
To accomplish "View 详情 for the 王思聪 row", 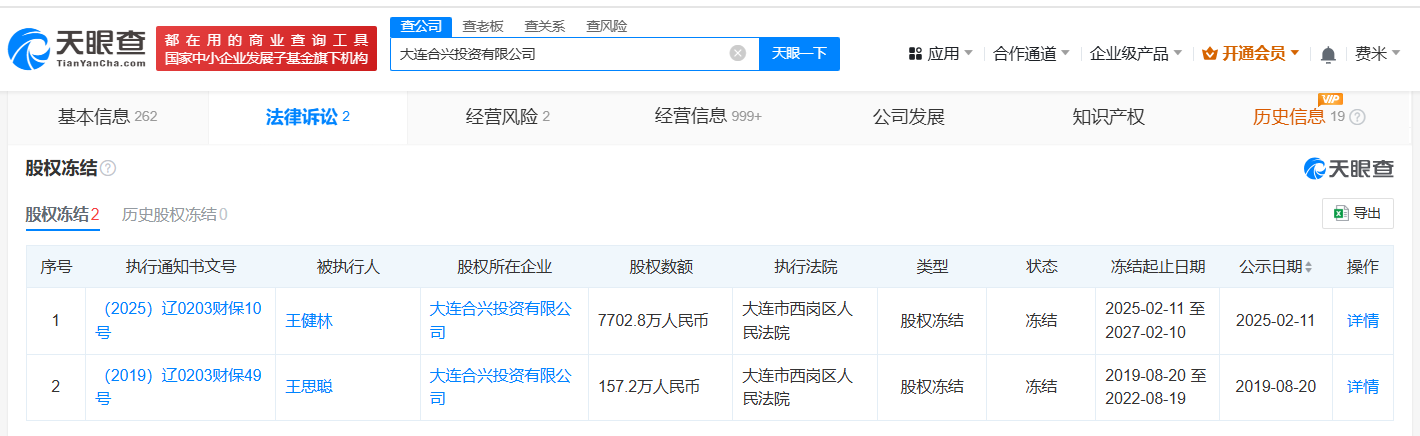I will point(1362,387).
